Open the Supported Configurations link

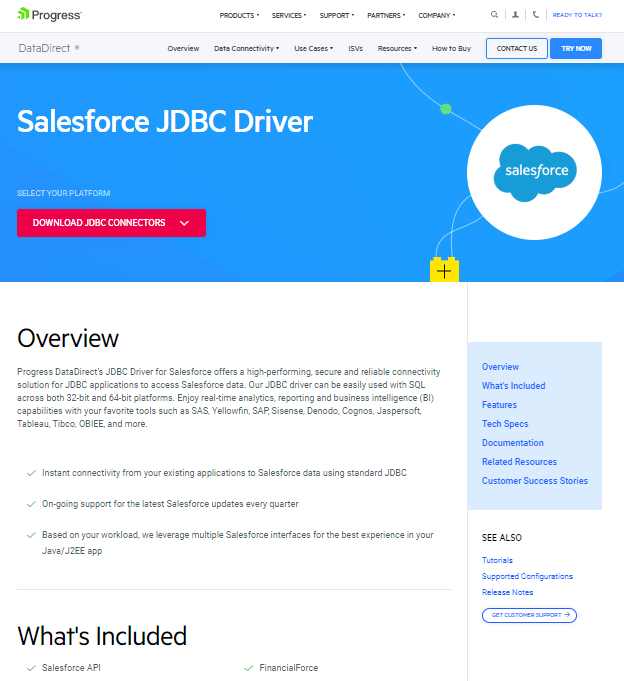coord(527,576)
